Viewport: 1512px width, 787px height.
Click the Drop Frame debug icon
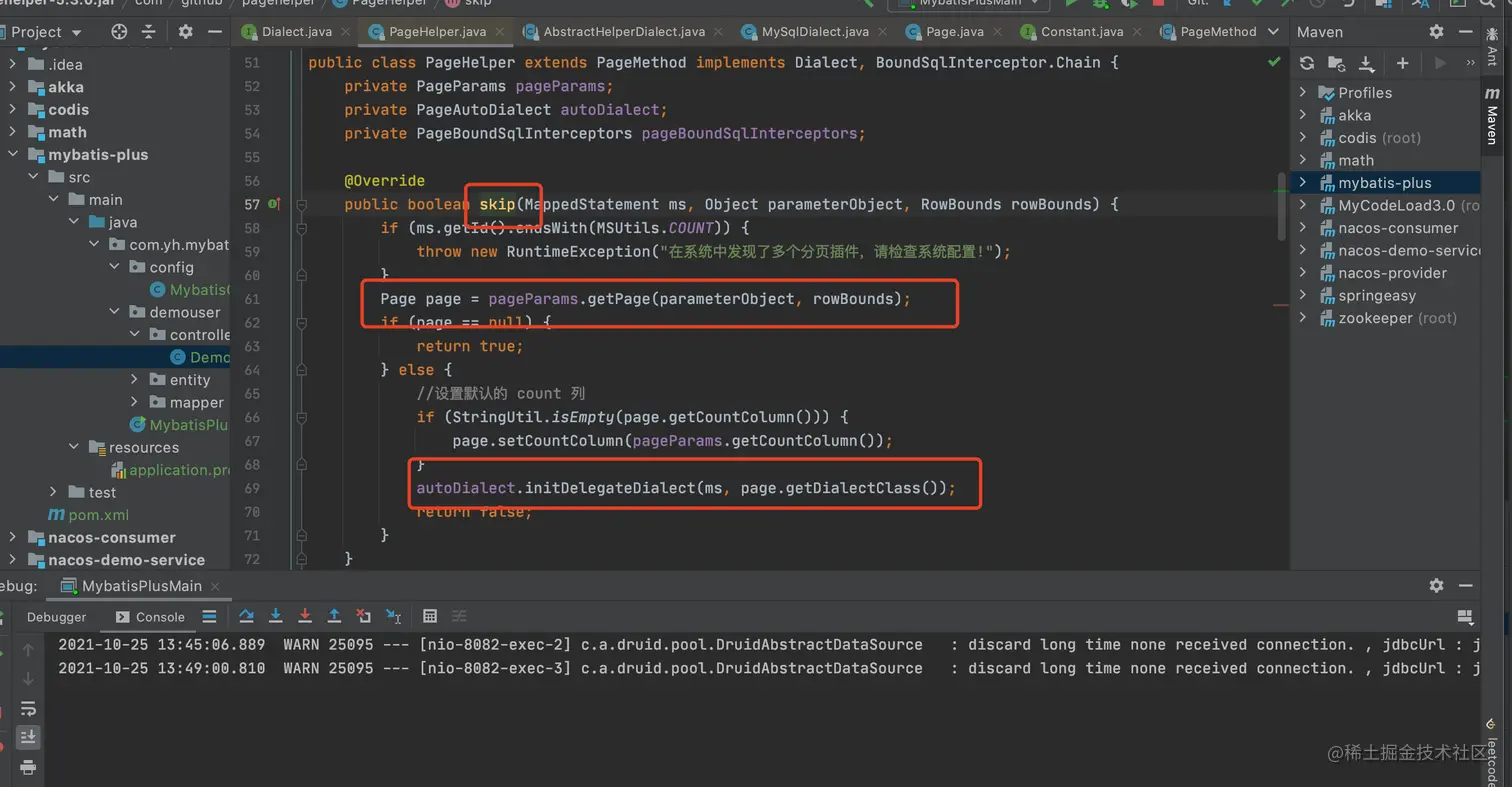(x=364, y=616)
